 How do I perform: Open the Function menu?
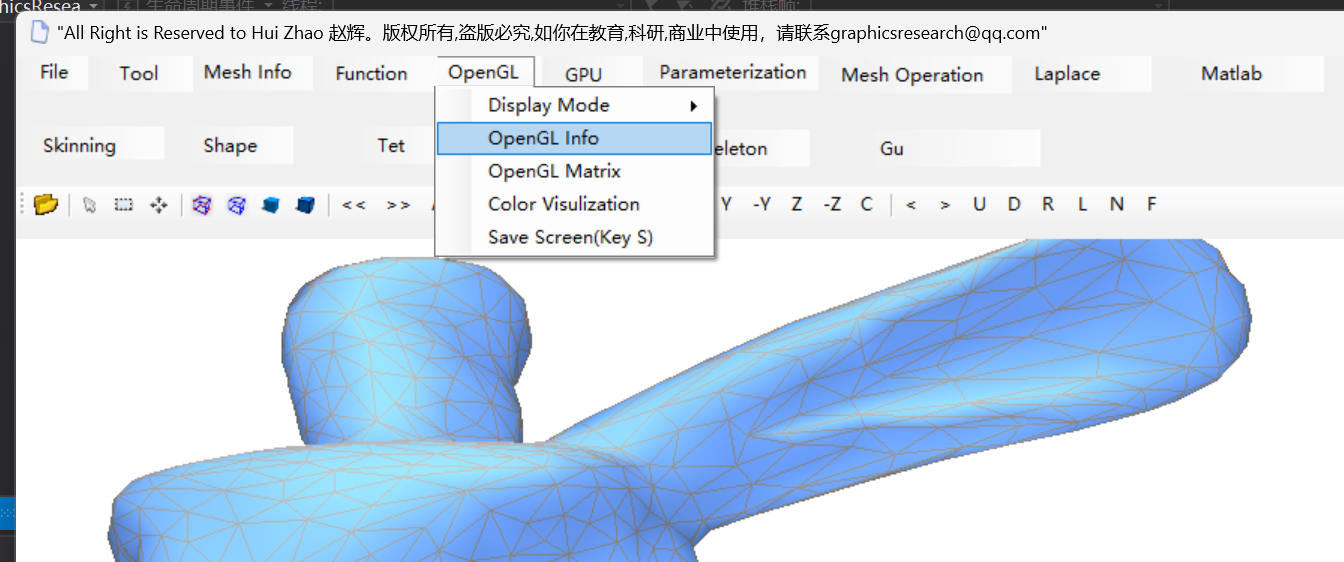(372, 73)
